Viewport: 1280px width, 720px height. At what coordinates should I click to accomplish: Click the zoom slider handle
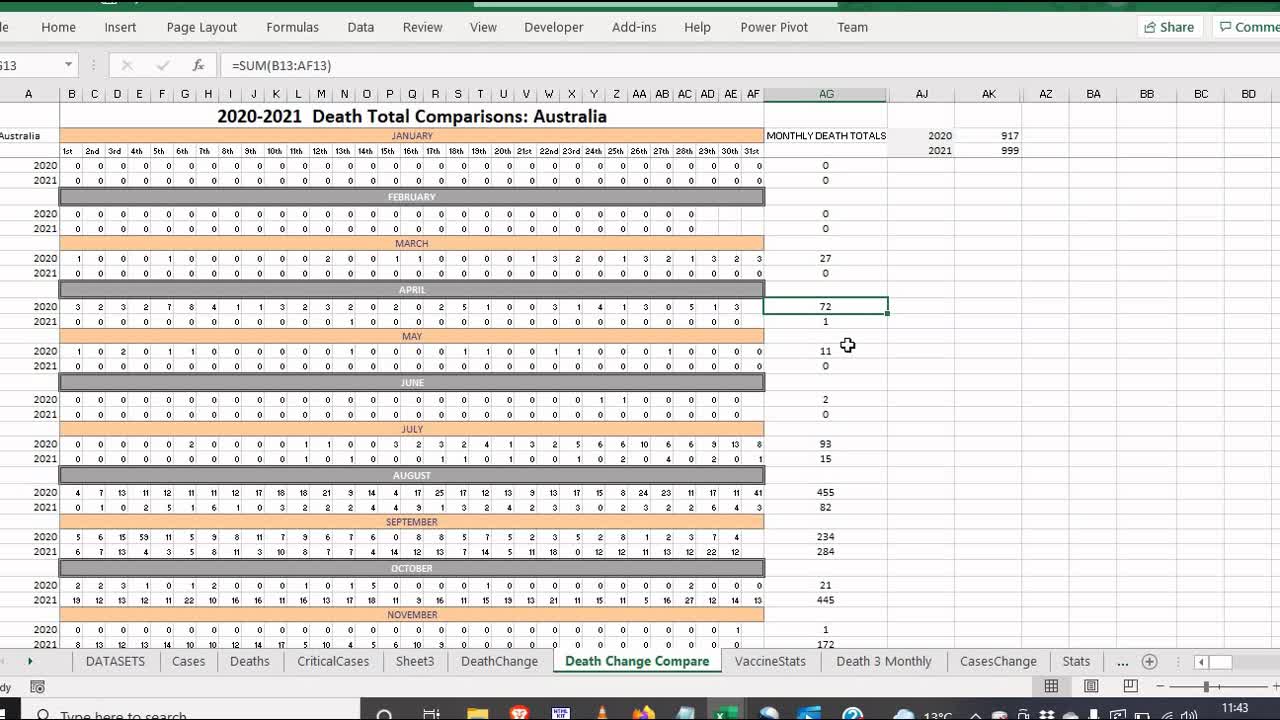pos(1206,686)
